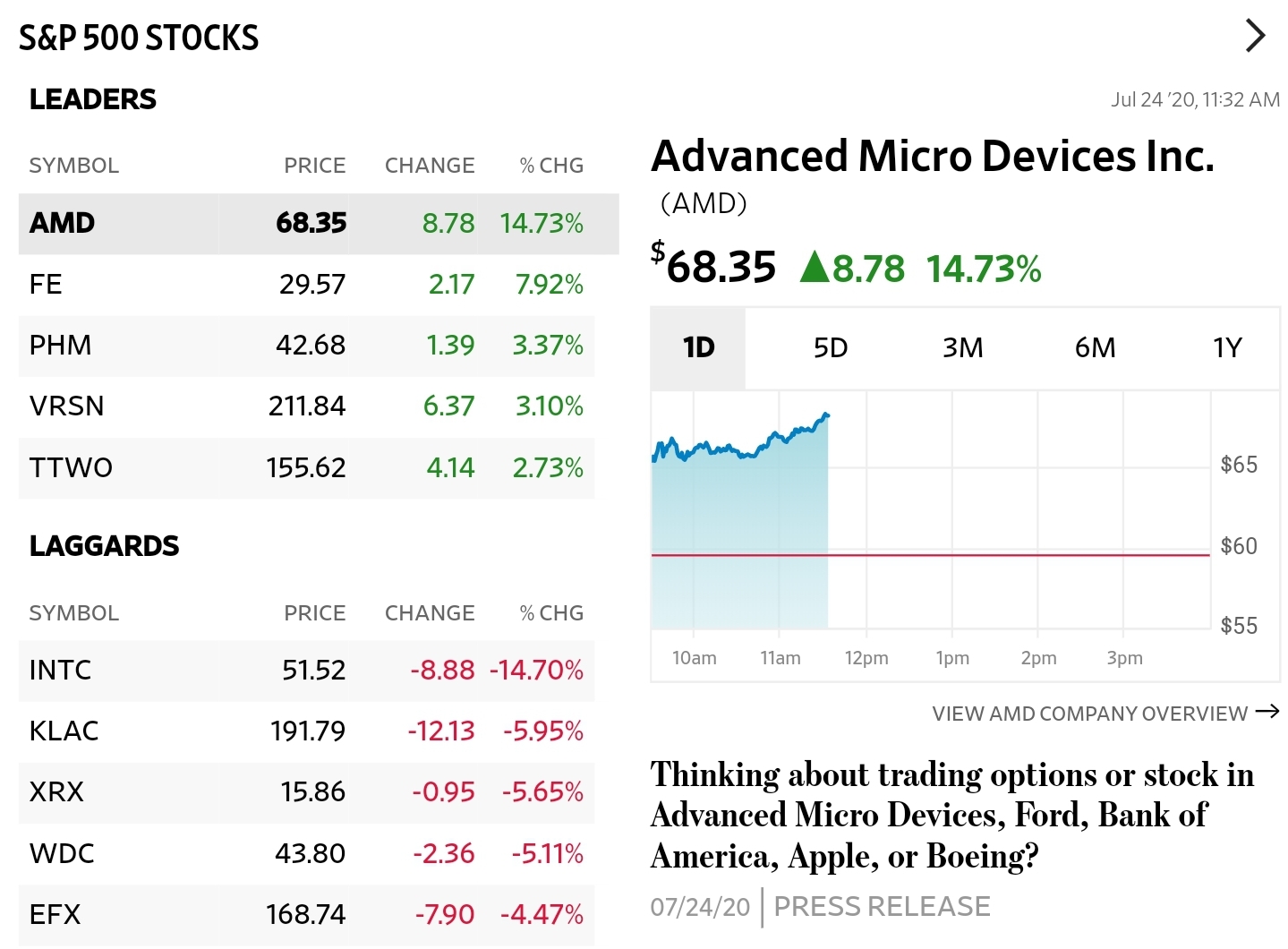This screenshot has width=1288, height=949.
Task: Switch to the 1Y chart tab
Action: [1226, 348]
